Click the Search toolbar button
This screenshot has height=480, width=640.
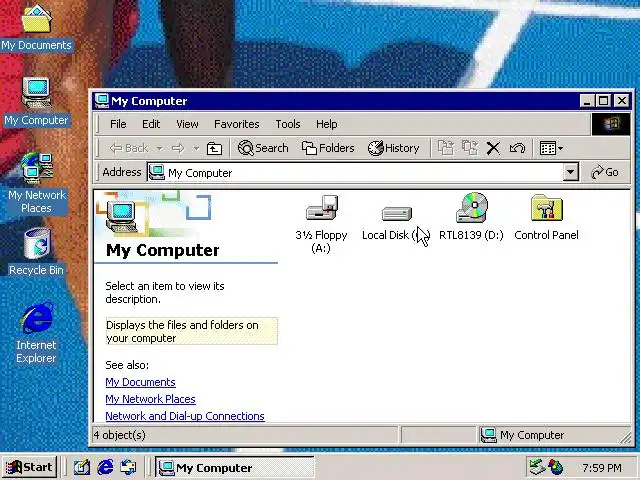pos(263,148)
